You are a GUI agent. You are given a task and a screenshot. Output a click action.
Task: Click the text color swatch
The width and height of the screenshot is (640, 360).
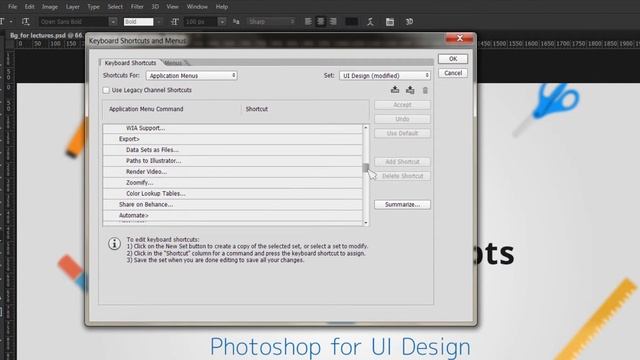[x=351, y=22]
